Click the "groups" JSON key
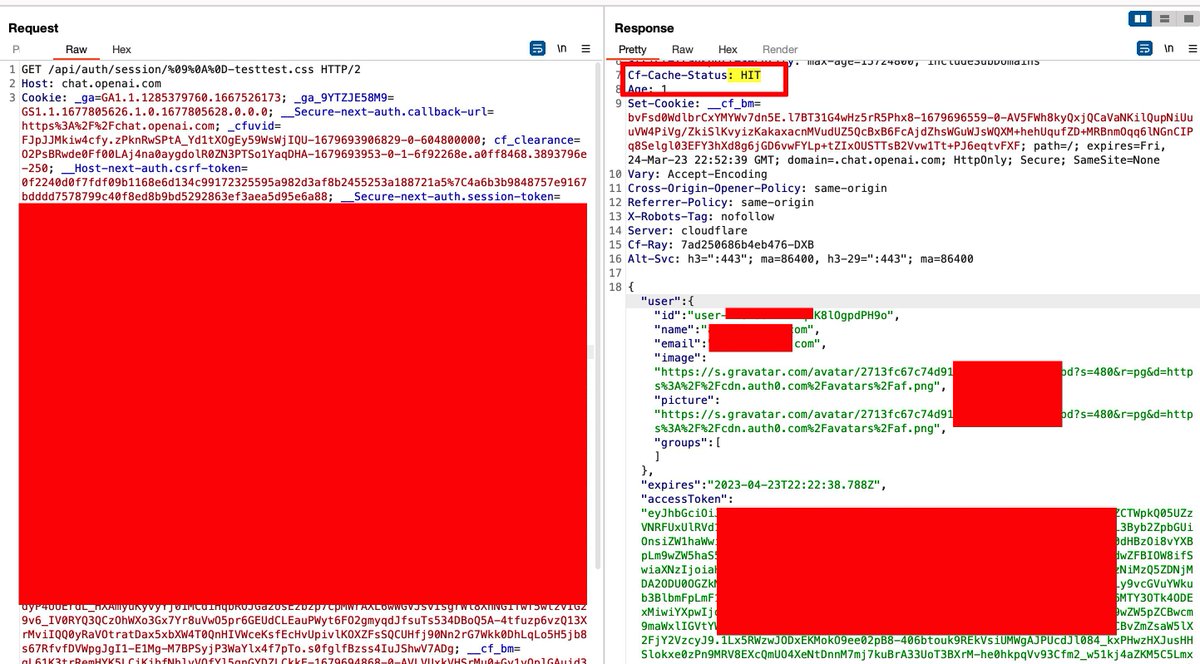 pyautogui.click(x=682, y=441)
